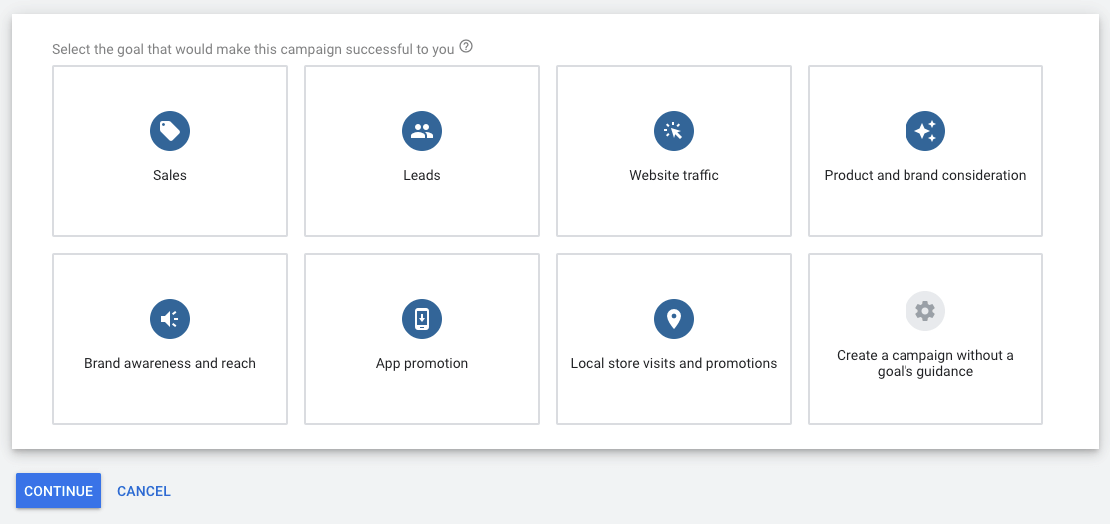Click the "Select the goal" instruction heading
Screen dimensions: 1110x524
pos(253,49)
